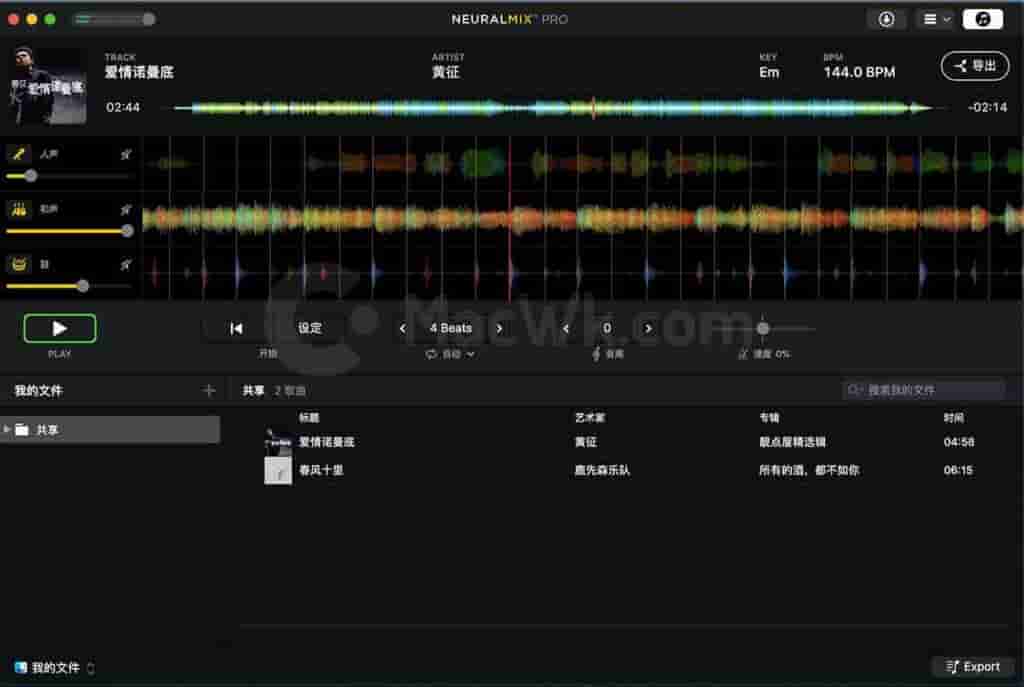Open the list view menu dropdown in title bar

pos(935,19)
